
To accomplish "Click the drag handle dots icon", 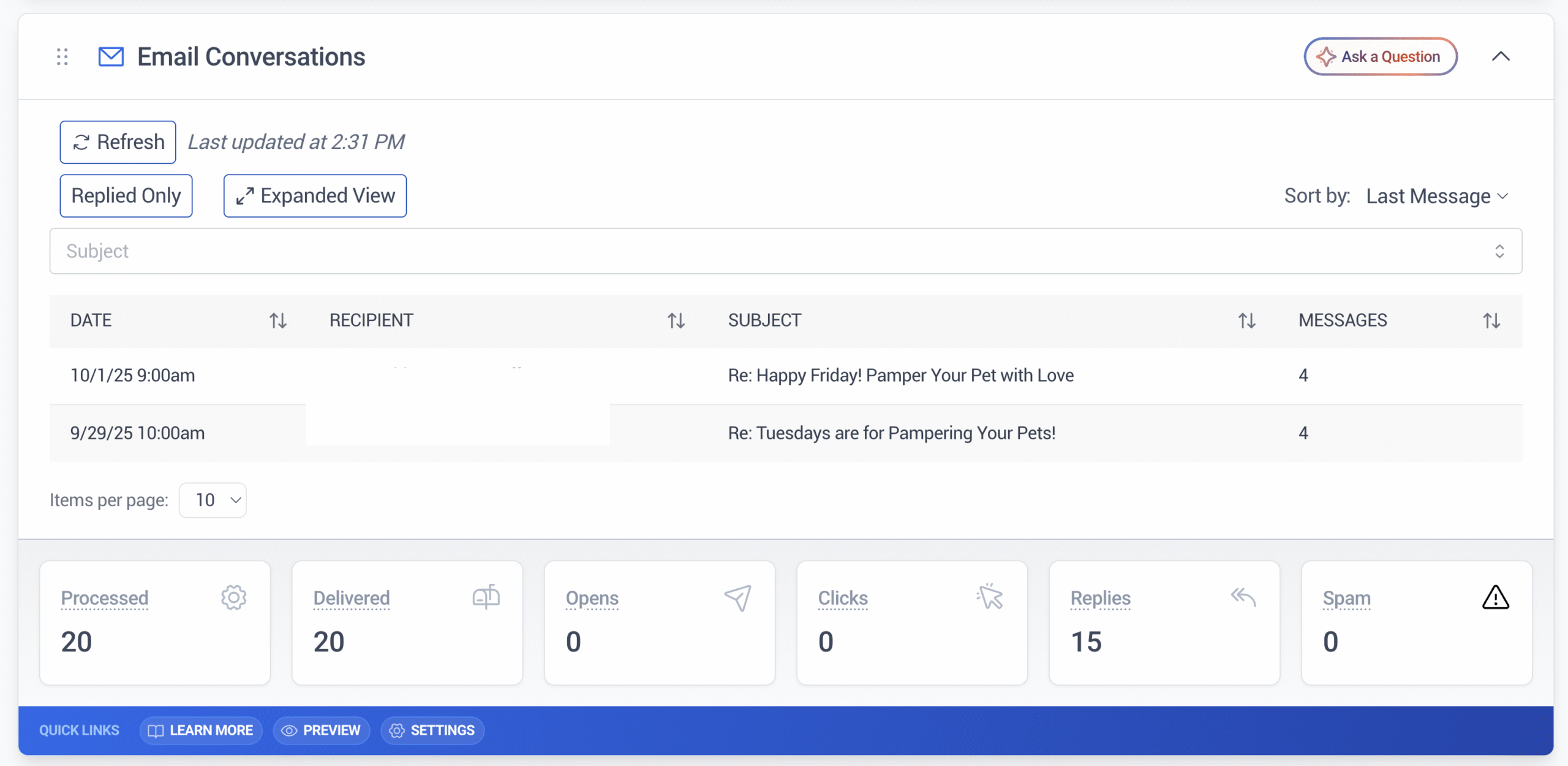I will [x=62, y=56].
